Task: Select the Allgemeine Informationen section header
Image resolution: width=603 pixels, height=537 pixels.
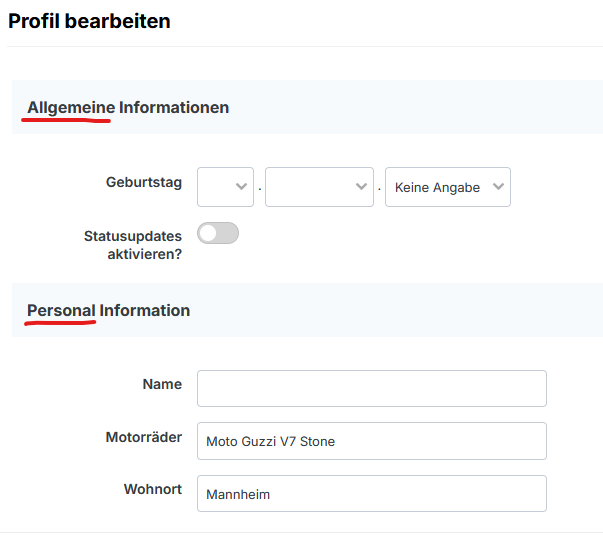Action: (128, 107)
